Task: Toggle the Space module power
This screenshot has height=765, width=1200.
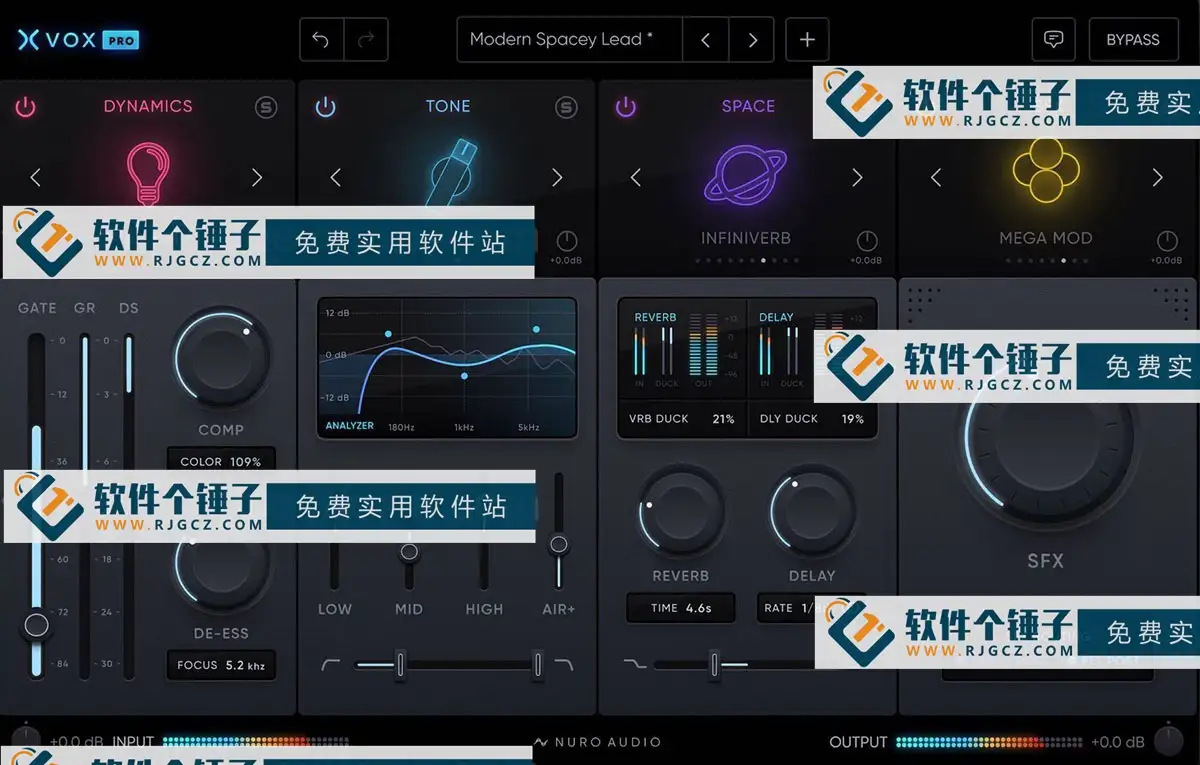Action: pos(626,107)
